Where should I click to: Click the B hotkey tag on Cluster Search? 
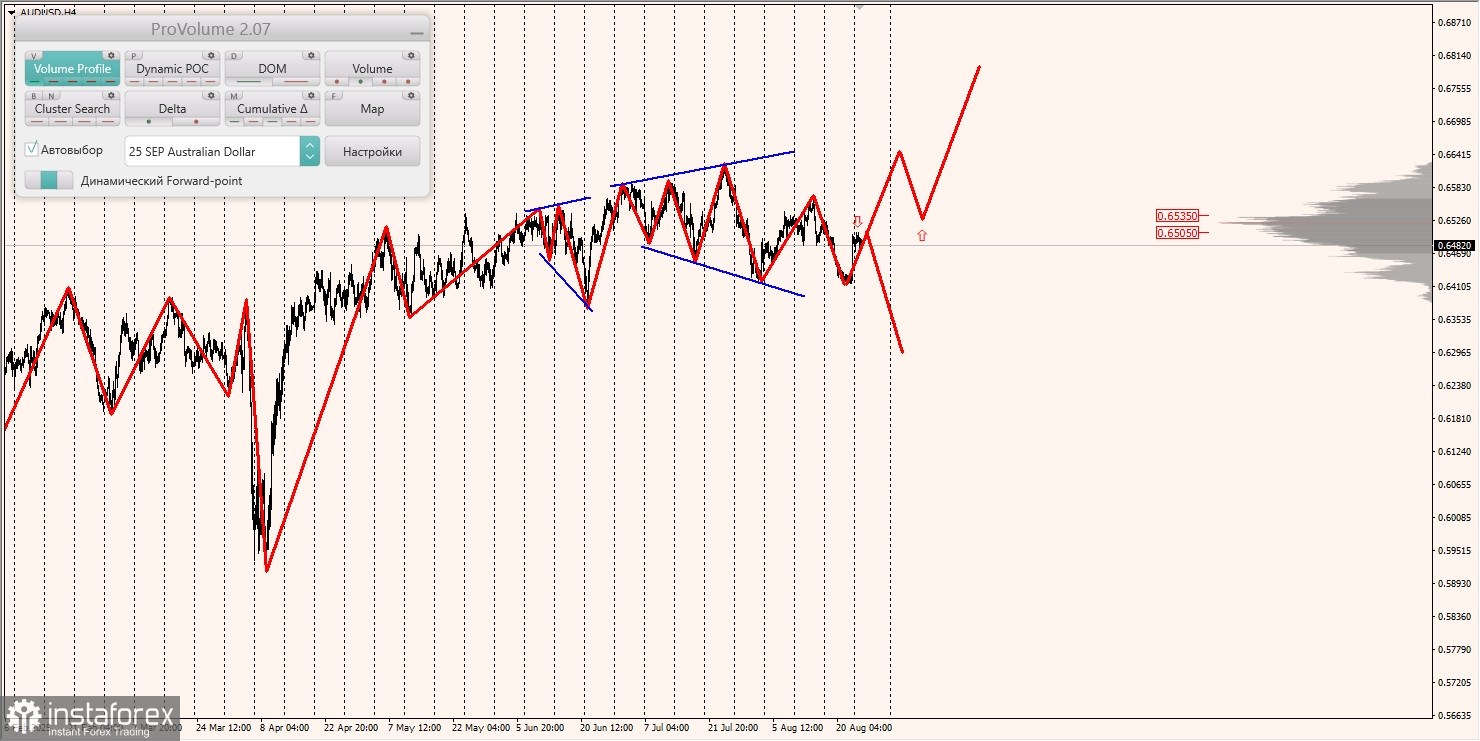pos(34,96)
